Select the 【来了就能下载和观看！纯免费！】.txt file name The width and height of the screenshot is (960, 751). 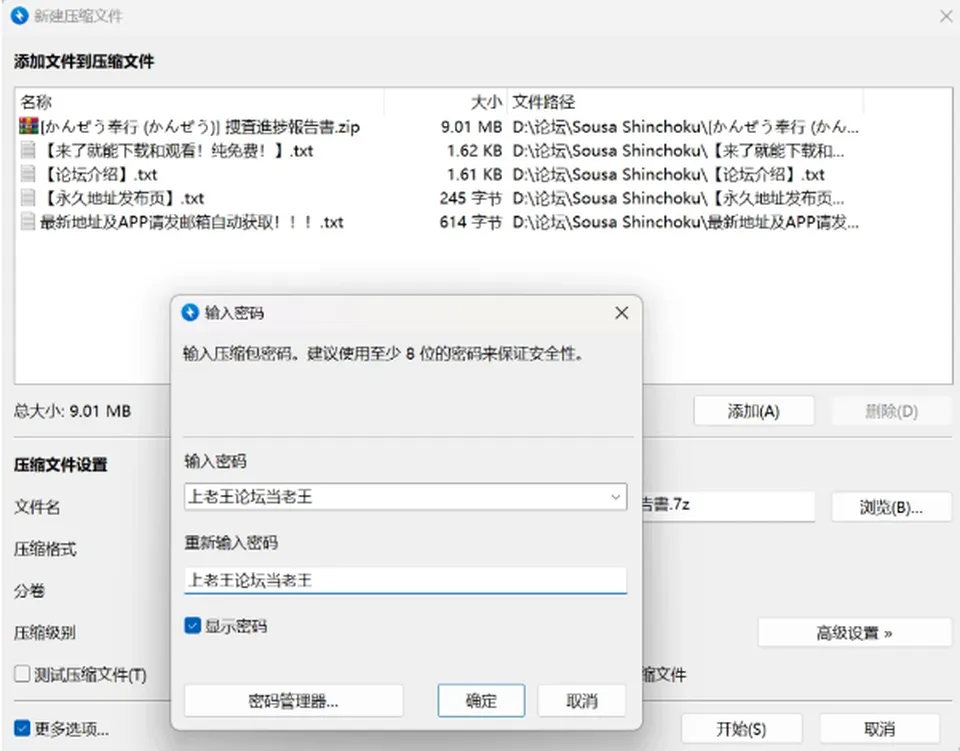(177, 151)
